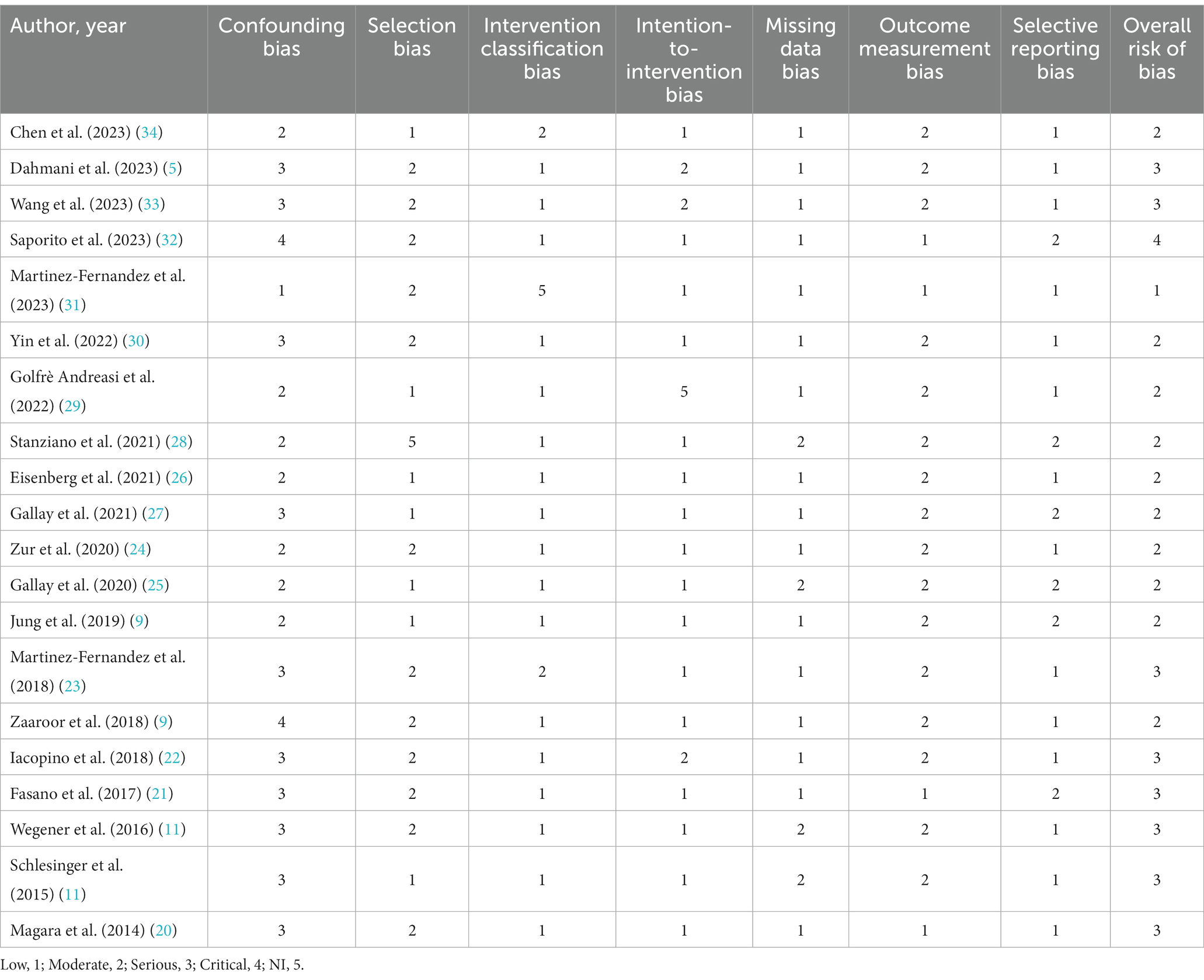Viewport: 1204px width, 980px height.
Task: Open reference link 32 for Saporito et al.
Action: tap(169, 239)
